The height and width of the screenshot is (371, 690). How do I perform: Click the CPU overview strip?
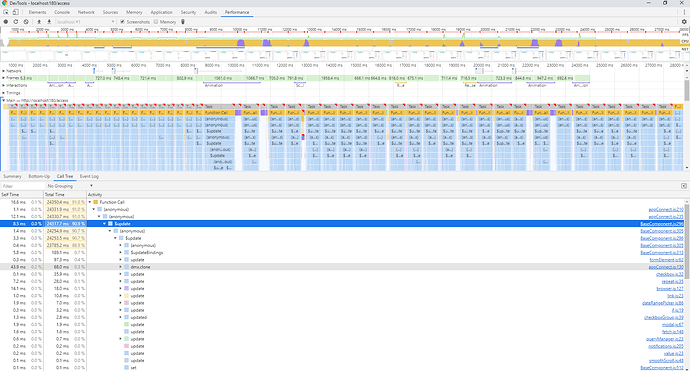pos(341,42)
